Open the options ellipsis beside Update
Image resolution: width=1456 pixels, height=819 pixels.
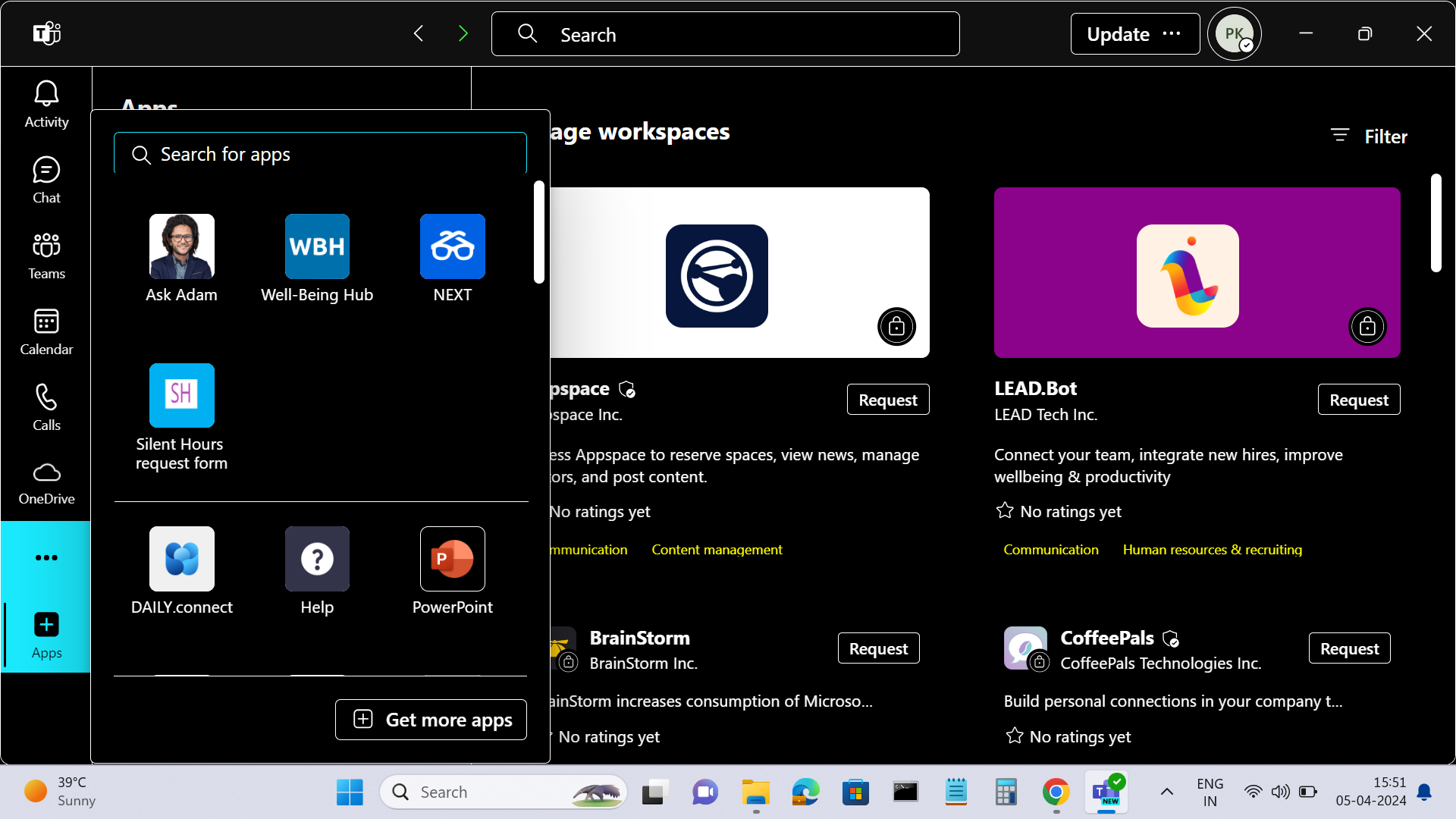click(x=1172, y=33)
